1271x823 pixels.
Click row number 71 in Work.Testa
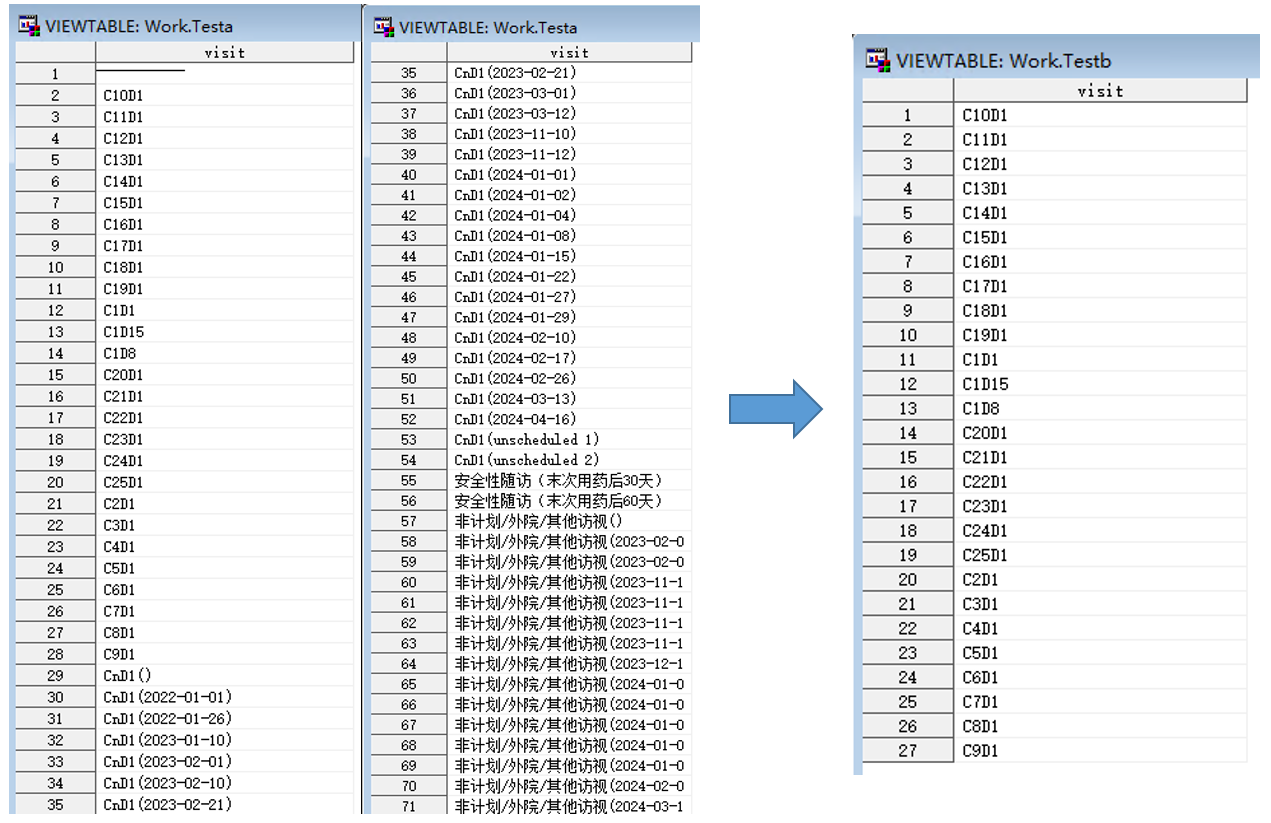(x=408, y=806)
